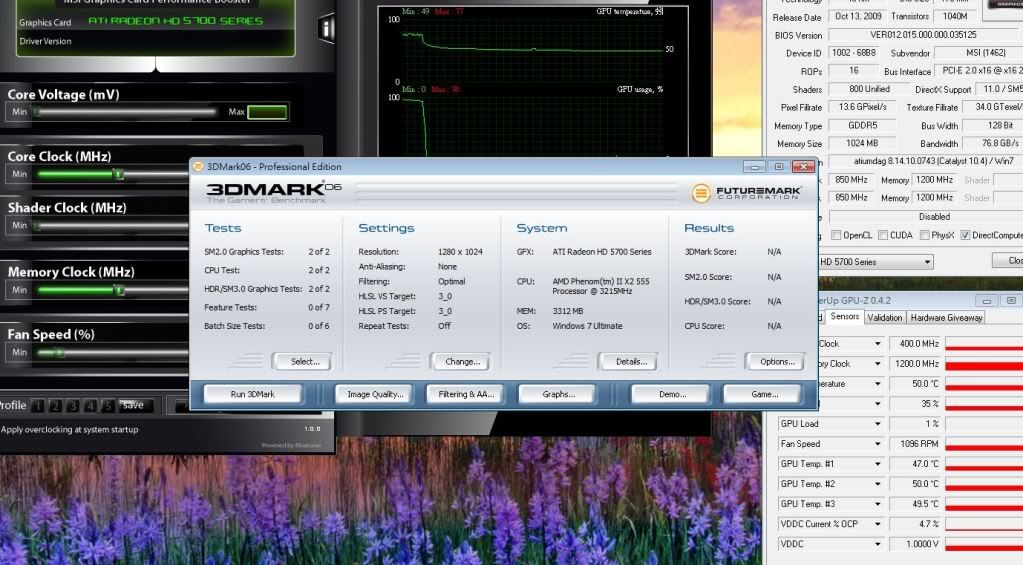Launch the Demo... button
The width and height of the screenshot is (1023, 565).
click(672, 394)
